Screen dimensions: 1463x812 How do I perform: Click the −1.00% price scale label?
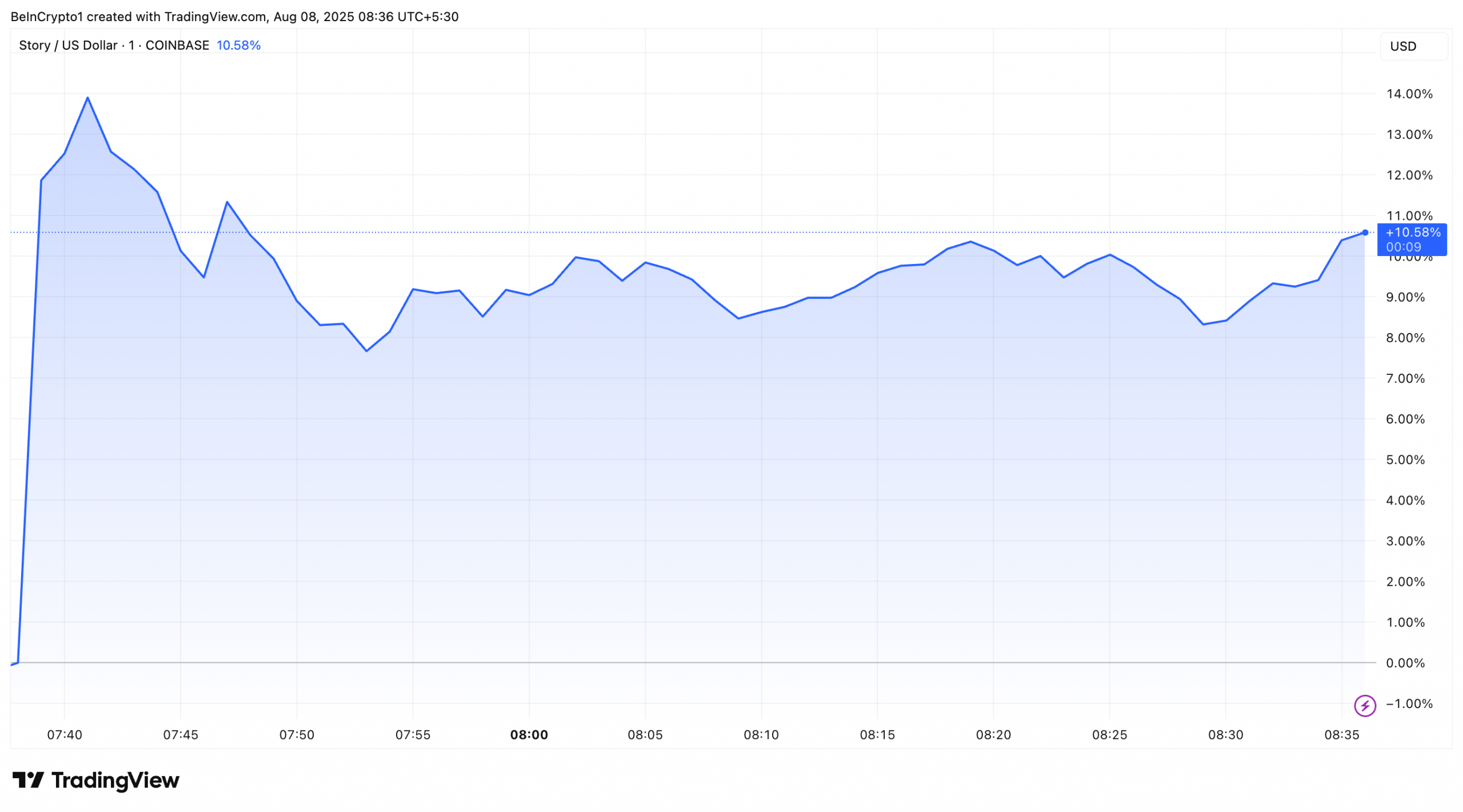1409,703
